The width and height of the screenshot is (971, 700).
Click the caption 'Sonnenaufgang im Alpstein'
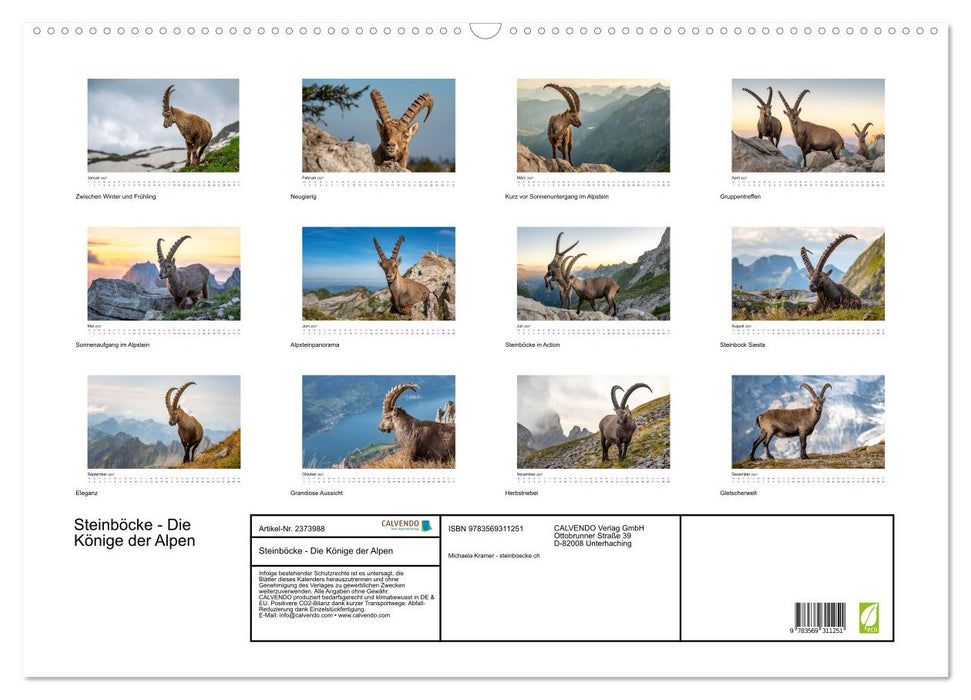click(113, 344)
